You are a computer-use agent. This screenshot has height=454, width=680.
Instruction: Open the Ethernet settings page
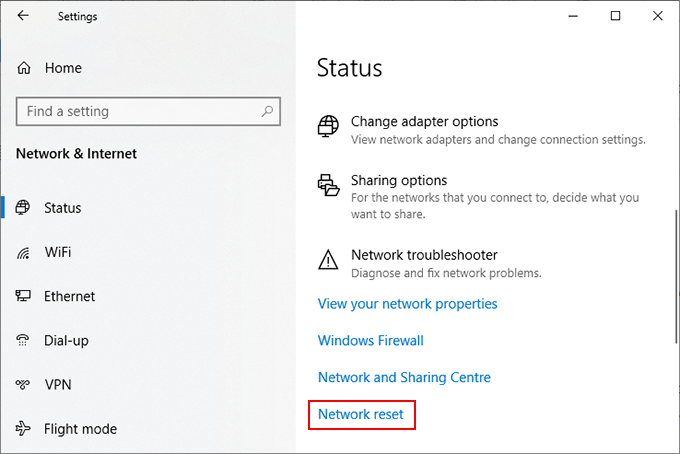[69, 296]
